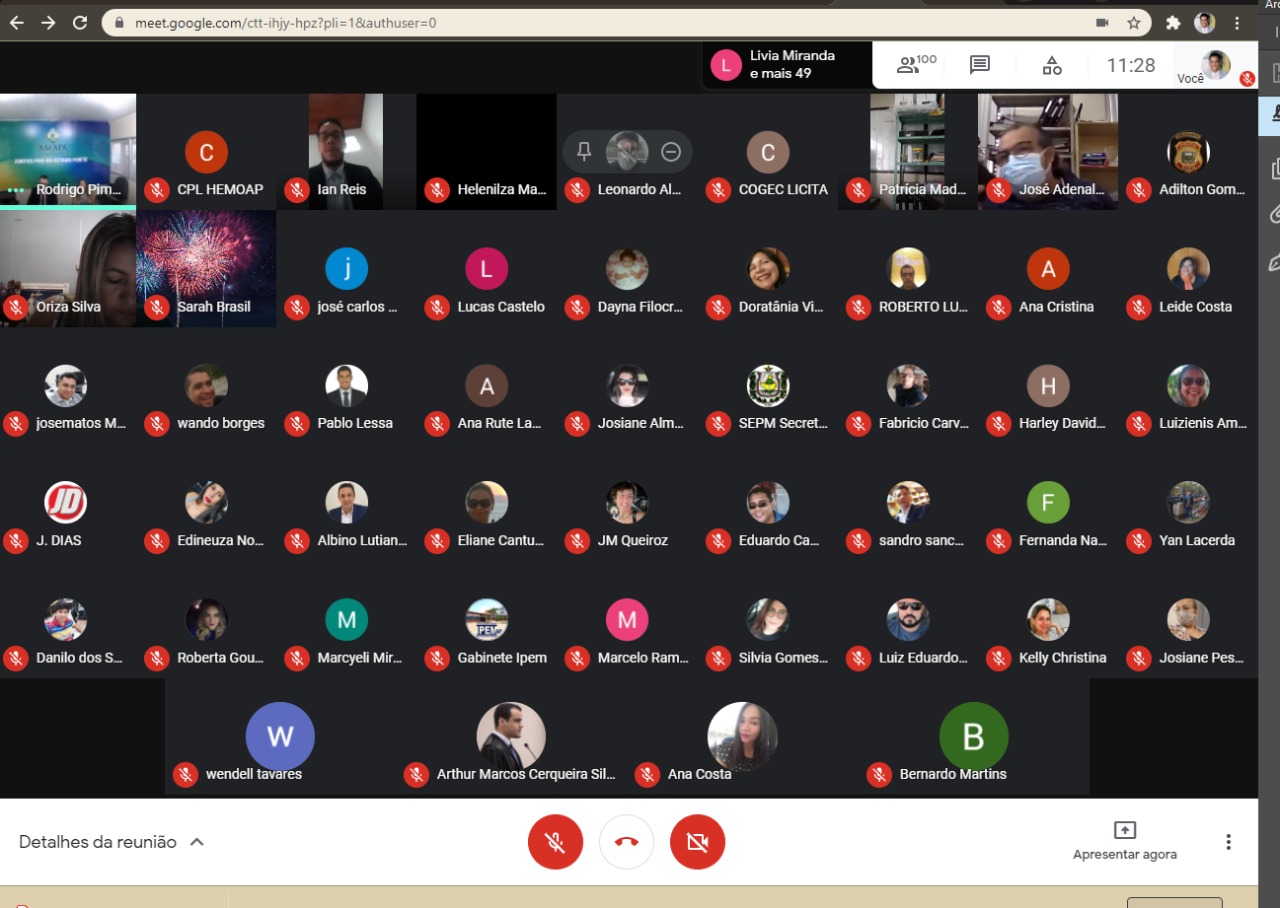
Task: Open Chrome's three-dot menu
Action: [1237, 22]
